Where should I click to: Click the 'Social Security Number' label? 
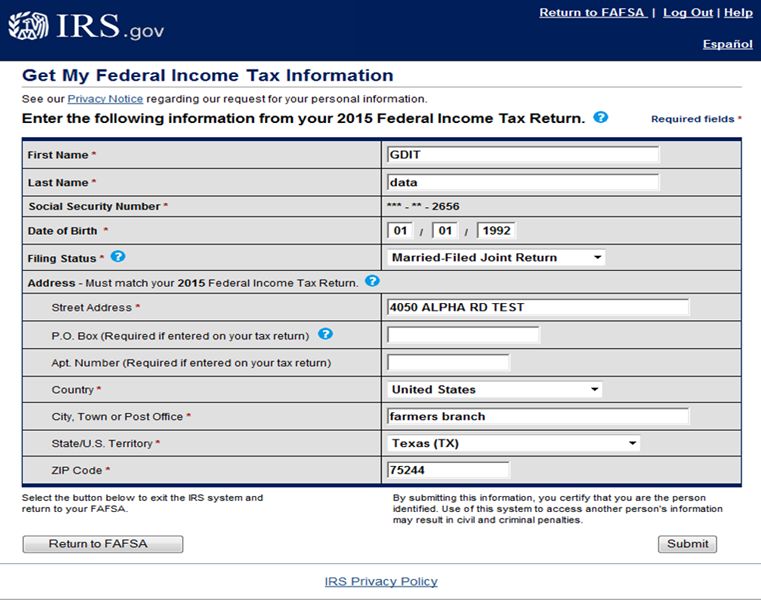94,206
